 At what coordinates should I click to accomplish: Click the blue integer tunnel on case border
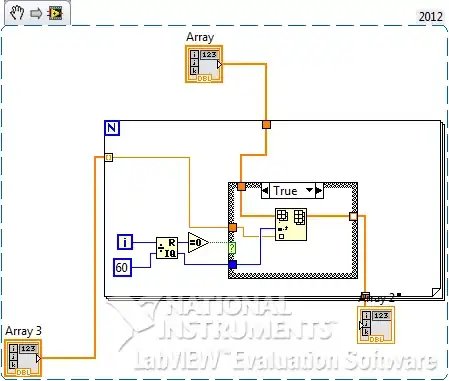coord(233,264)
